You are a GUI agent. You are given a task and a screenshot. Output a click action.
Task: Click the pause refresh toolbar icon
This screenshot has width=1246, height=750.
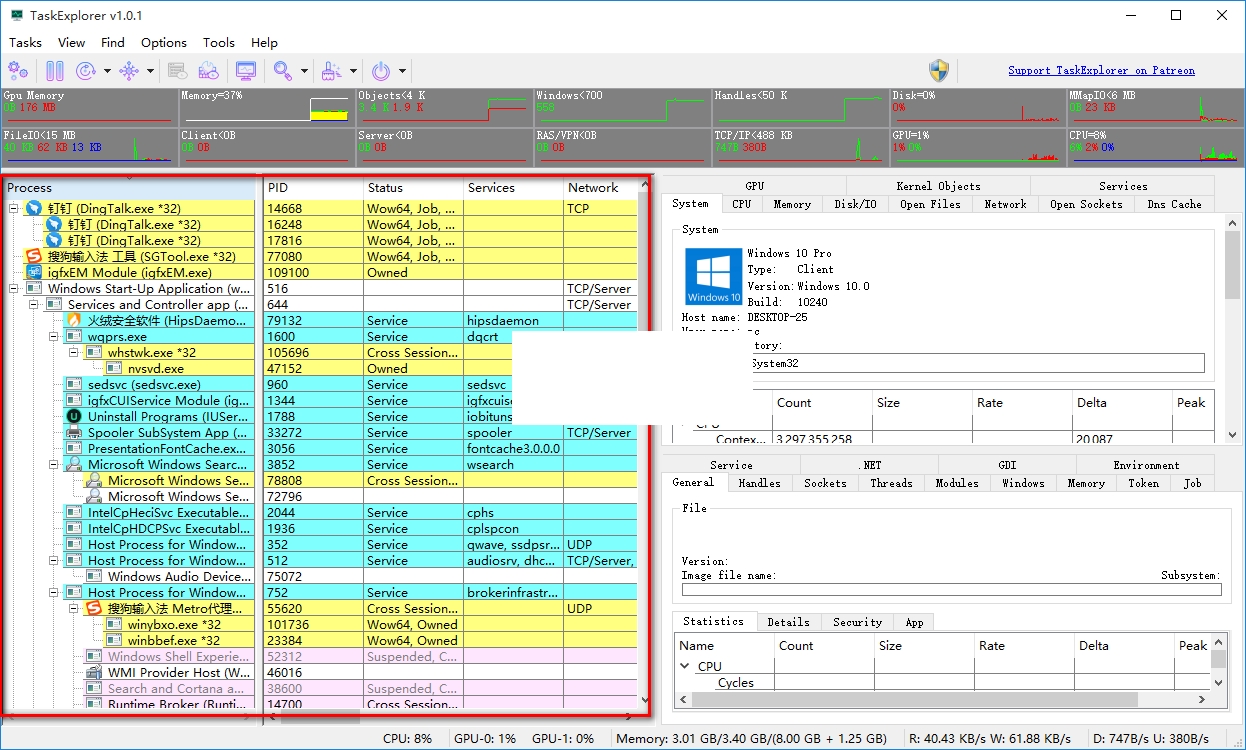(55, 71)
